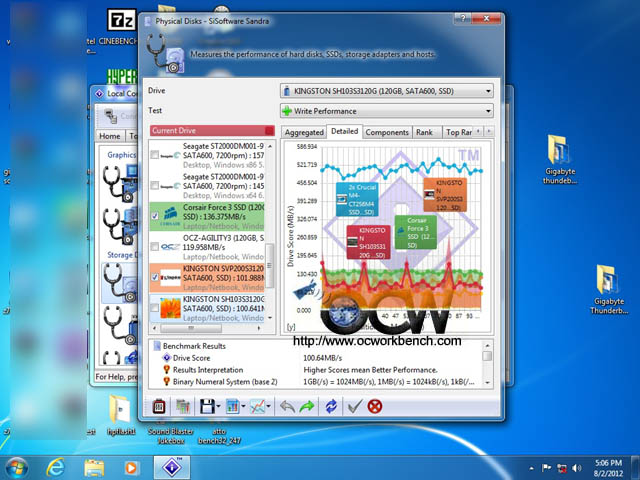The height and width of the screenshot is (480, 640).
Task: Click the Corsair Force 3 green legend box
Action: [x=416, y=232]
